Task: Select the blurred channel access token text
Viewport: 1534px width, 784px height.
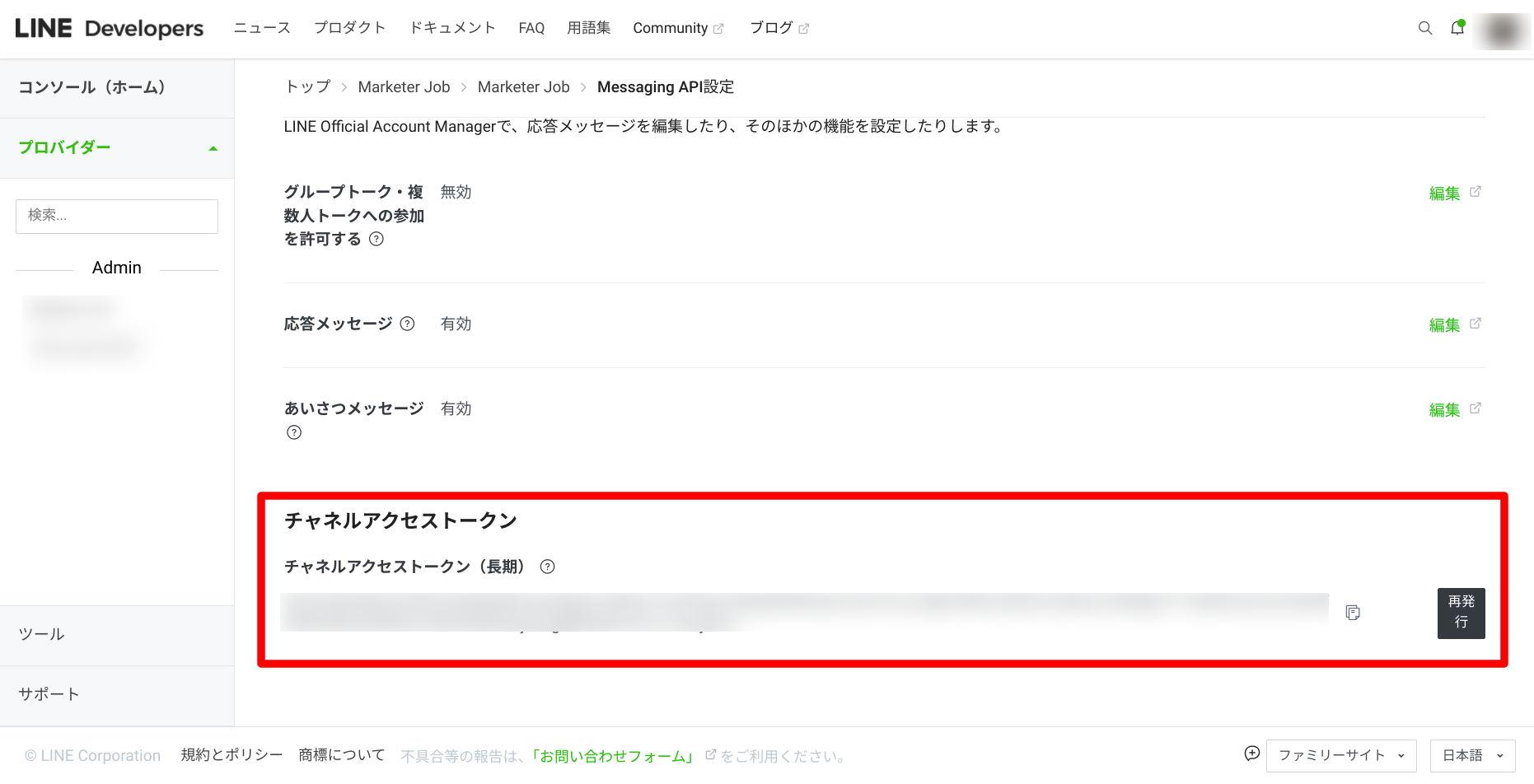Action: tap(805, 612)
